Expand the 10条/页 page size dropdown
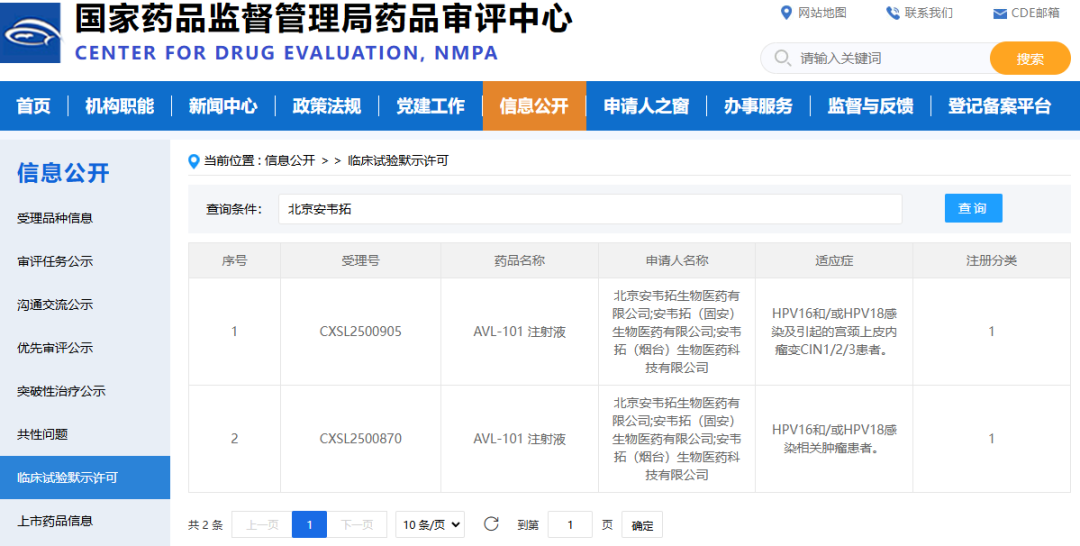The image size is (1080, 546). pos(430,524)
